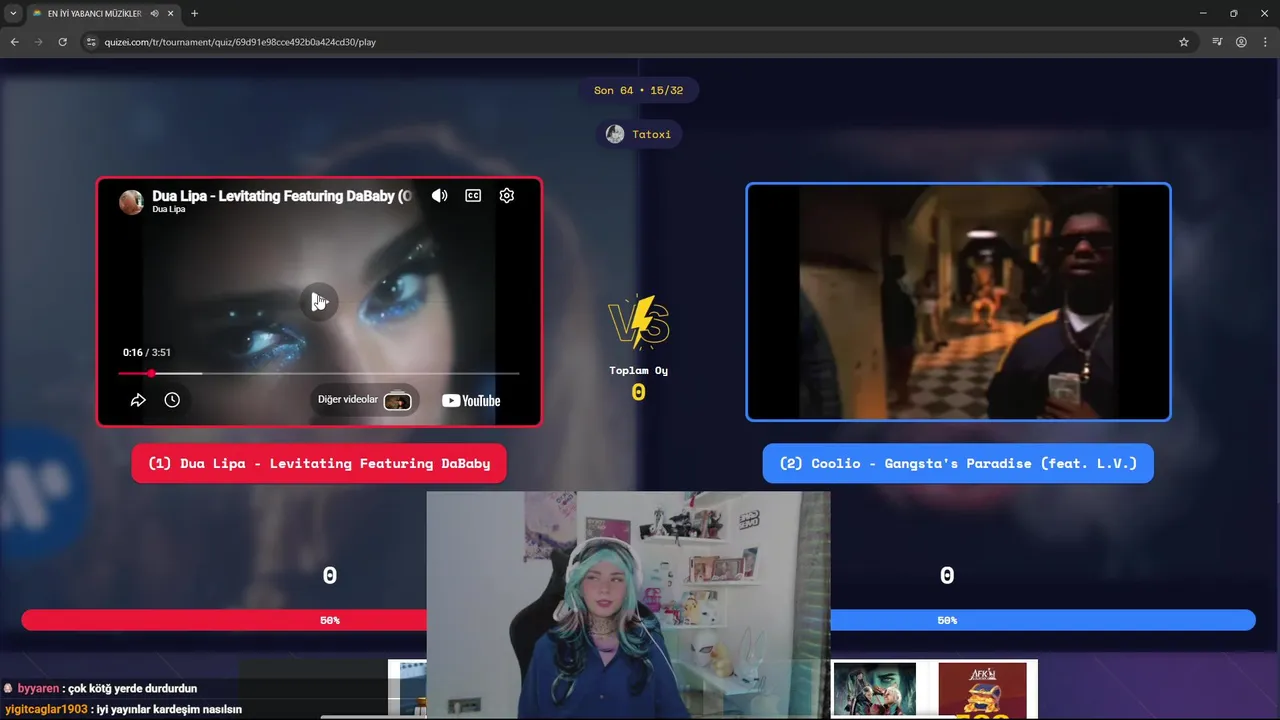This screenshot has width=1280, height=720.
Task: Open Dua Lipa channel avatar in video
Action: [x=131, y=202]
